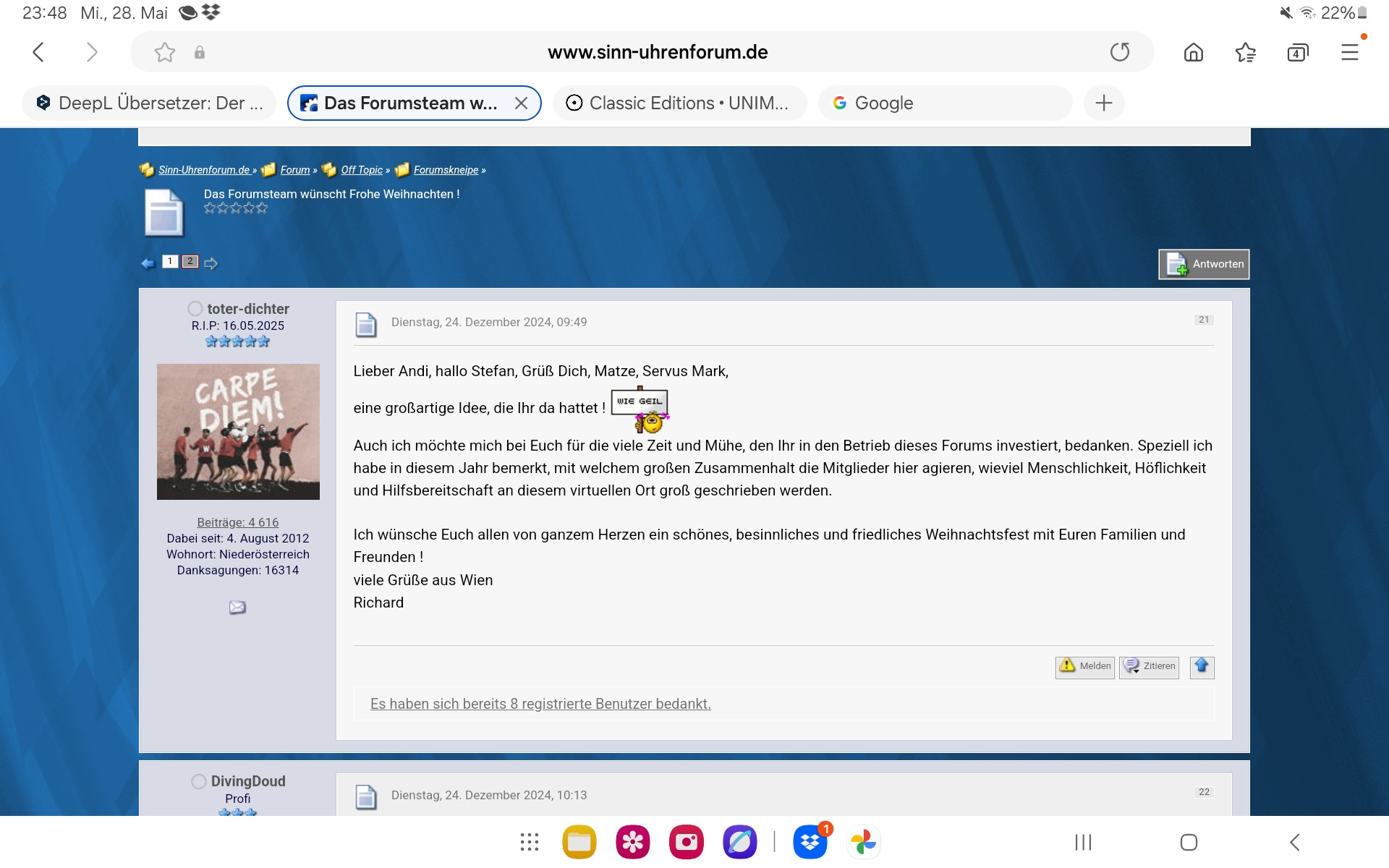1389x868 pixels.
Task: Bookmark page with star in address bar
Action: [165, 52]
